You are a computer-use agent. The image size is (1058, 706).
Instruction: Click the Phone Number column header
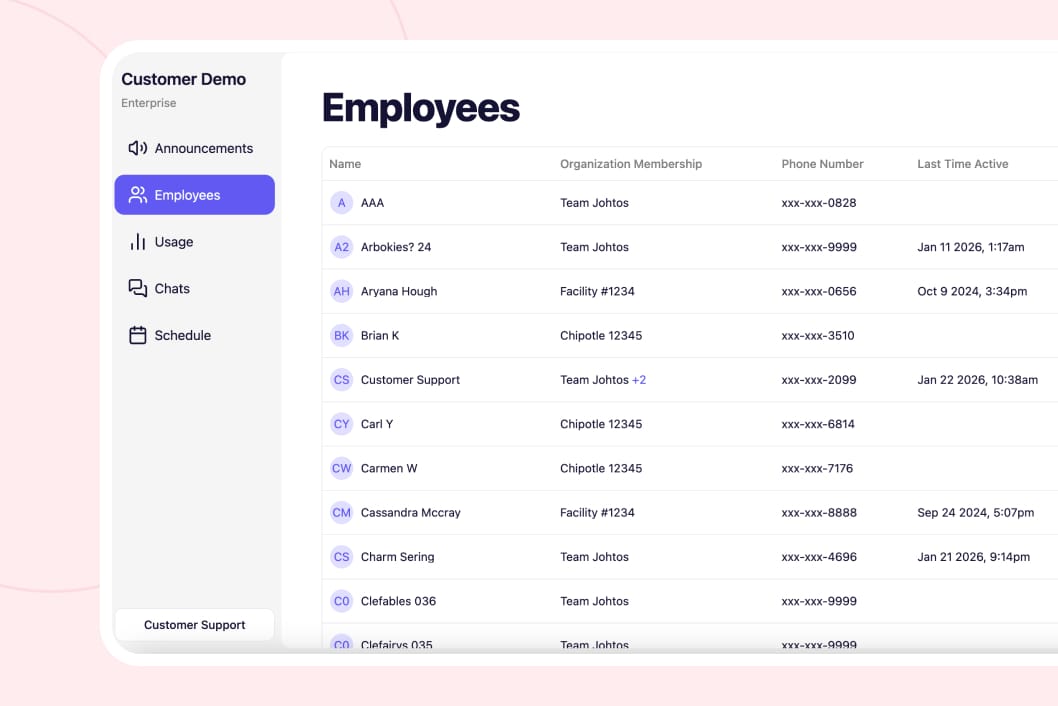(823, 164)
